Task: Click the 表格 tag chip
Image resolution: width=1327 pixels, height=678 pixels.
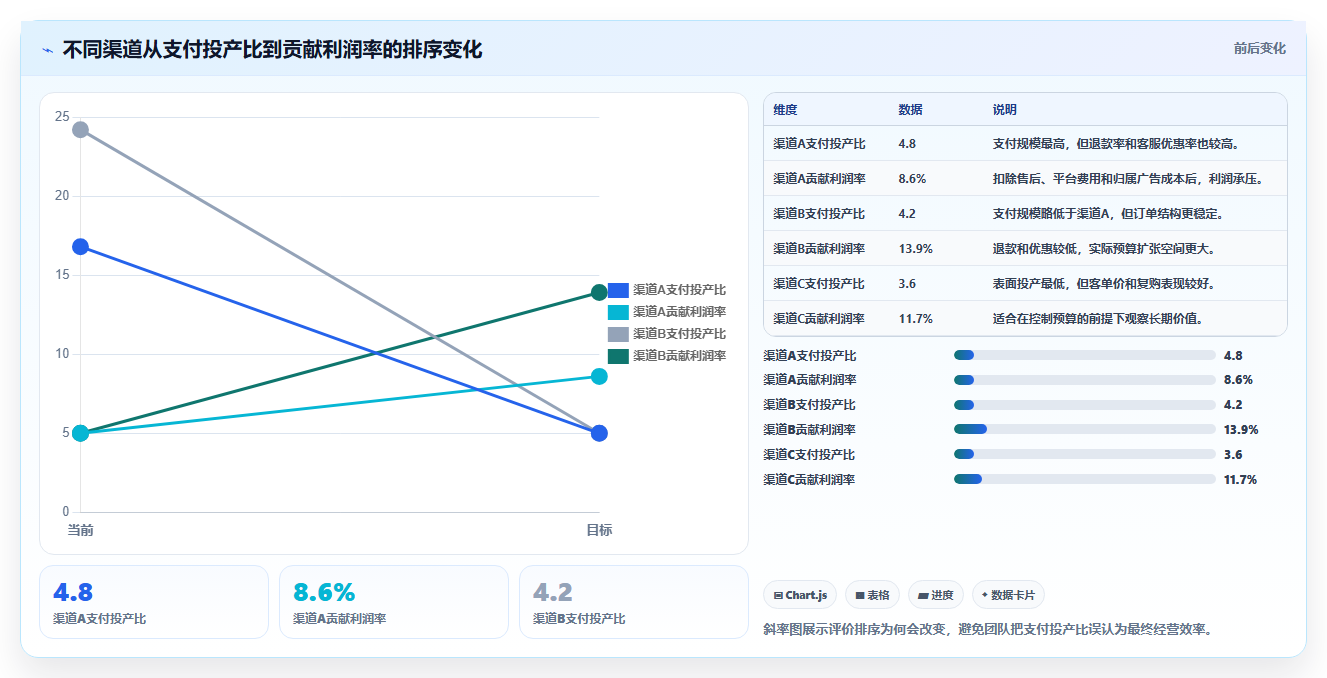Action: point(873,595)
